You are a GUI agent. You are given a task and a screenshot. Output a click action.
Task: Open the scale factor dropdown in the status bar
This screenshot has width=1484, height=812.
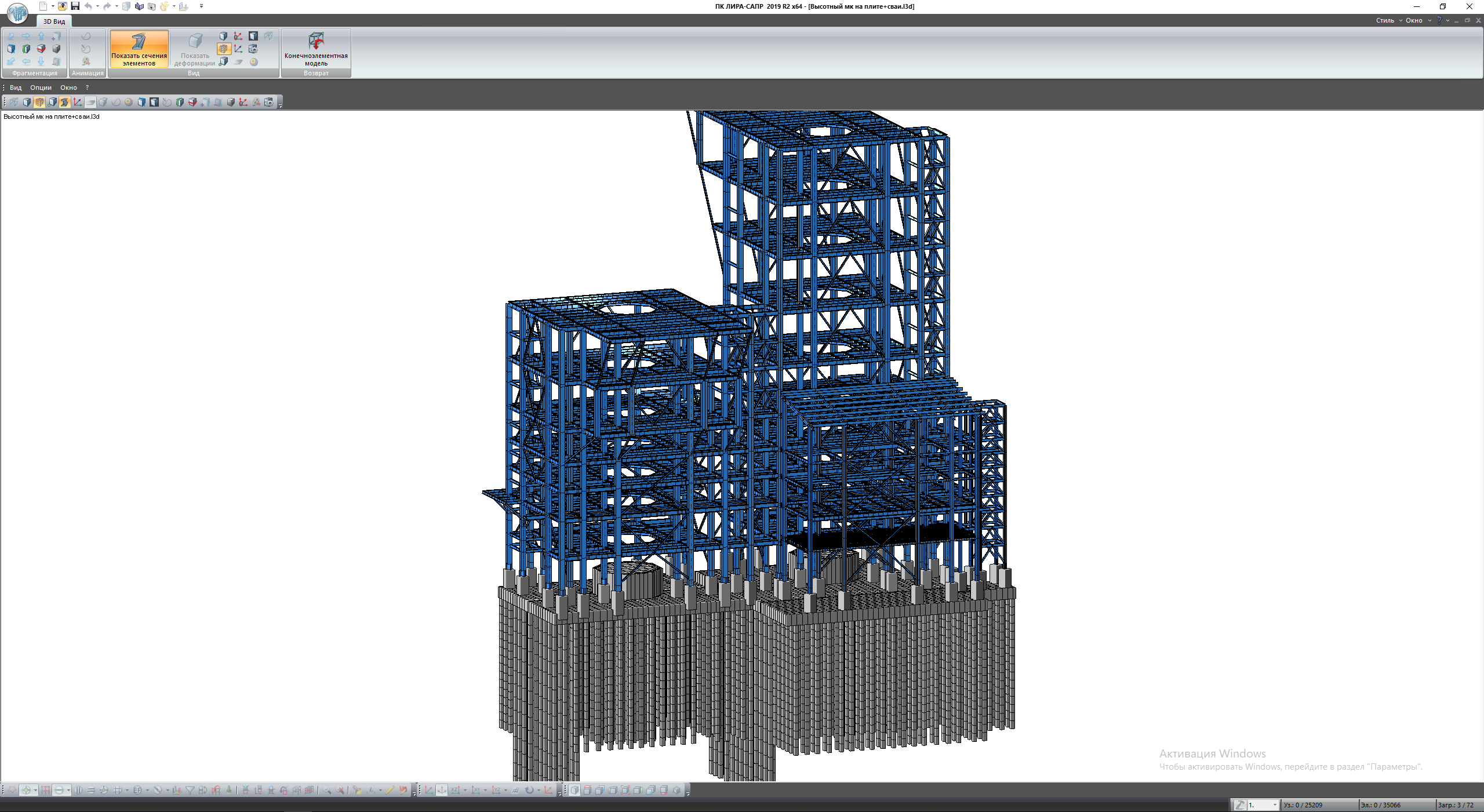pyautogui.click(x=1274, y=805)
